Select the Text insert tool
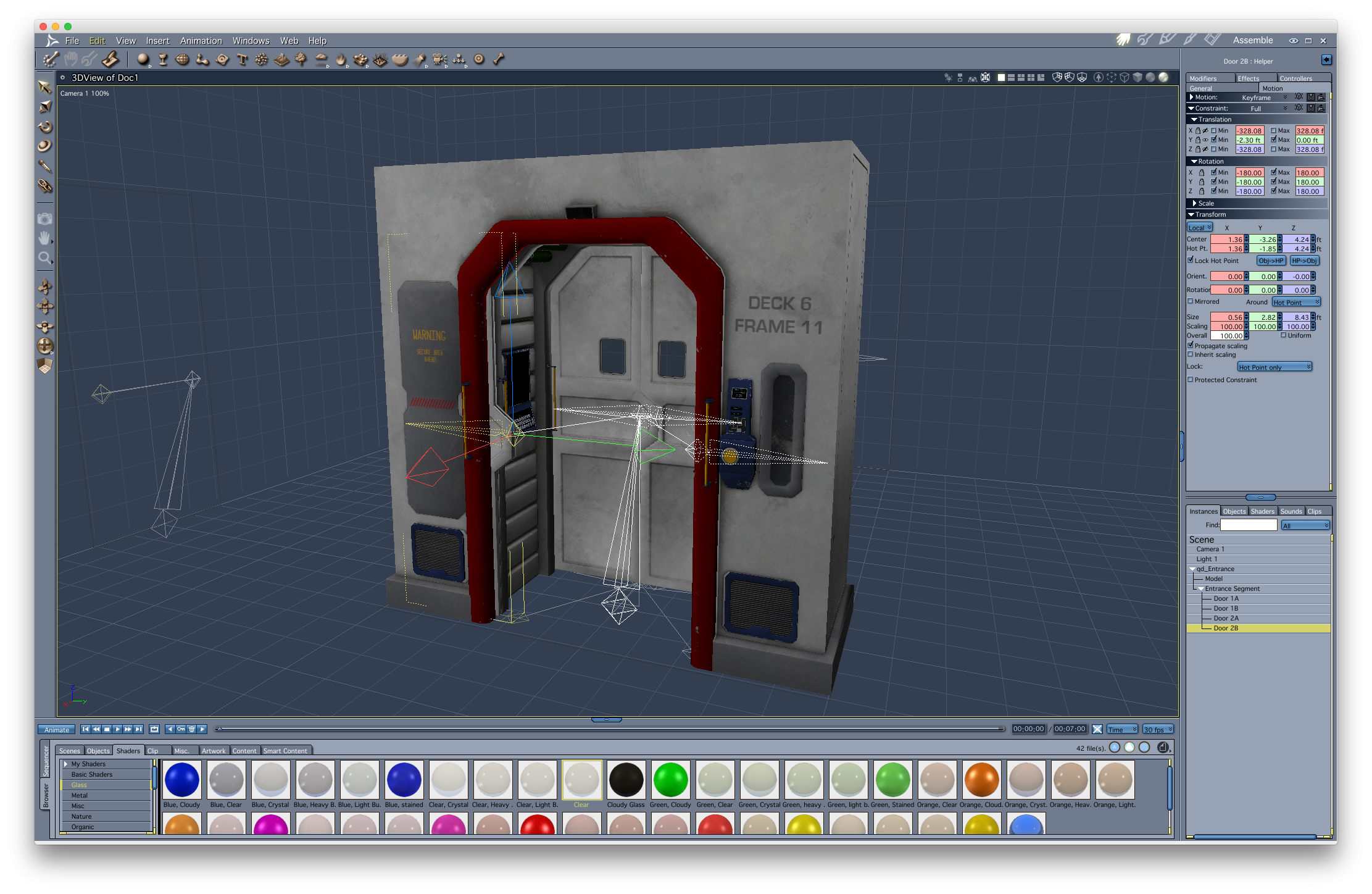The width and height of the screenshot is (1372, 894). [242, 59]
